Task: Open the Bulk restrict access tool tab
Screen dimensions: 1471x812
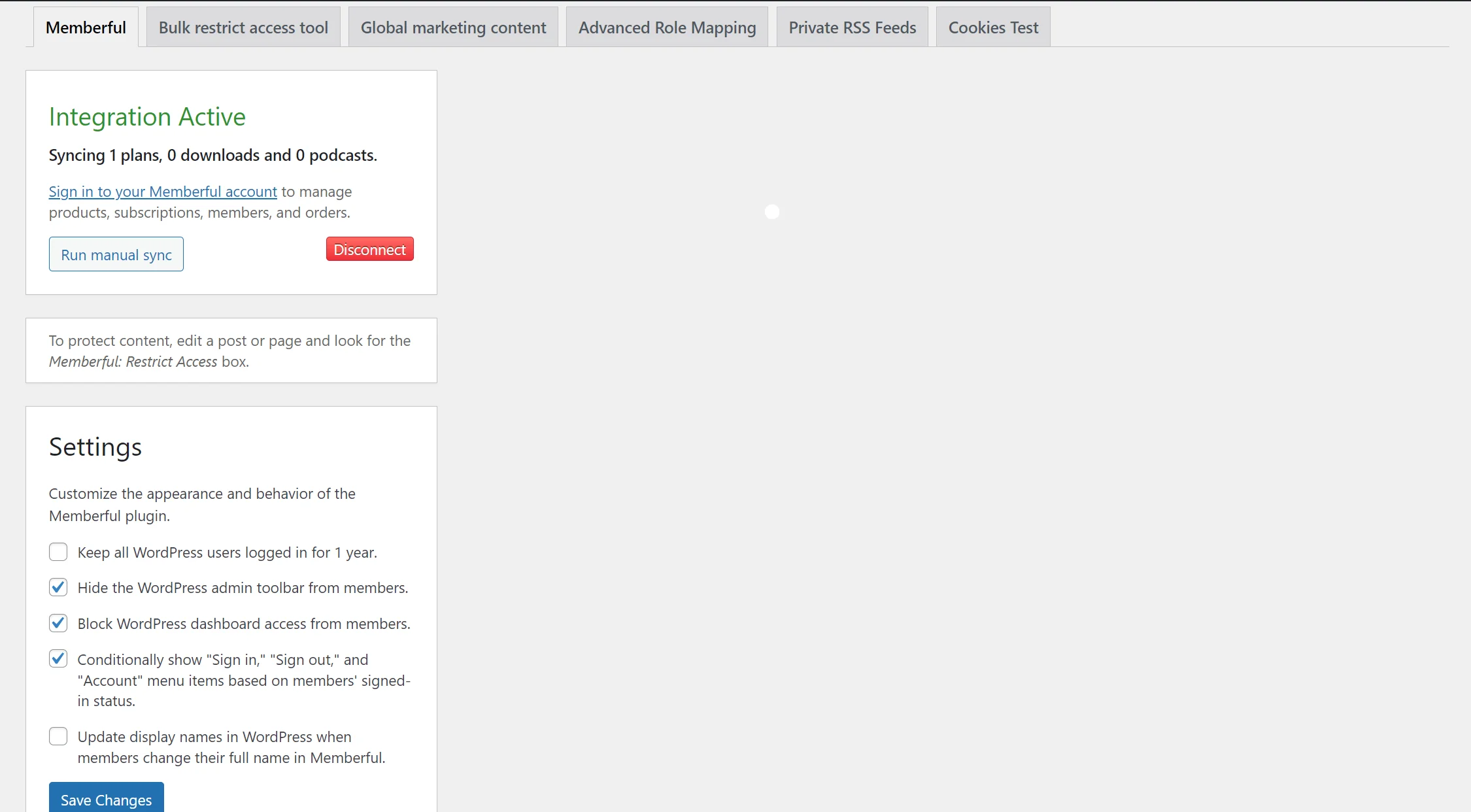Action: point(243,27)
